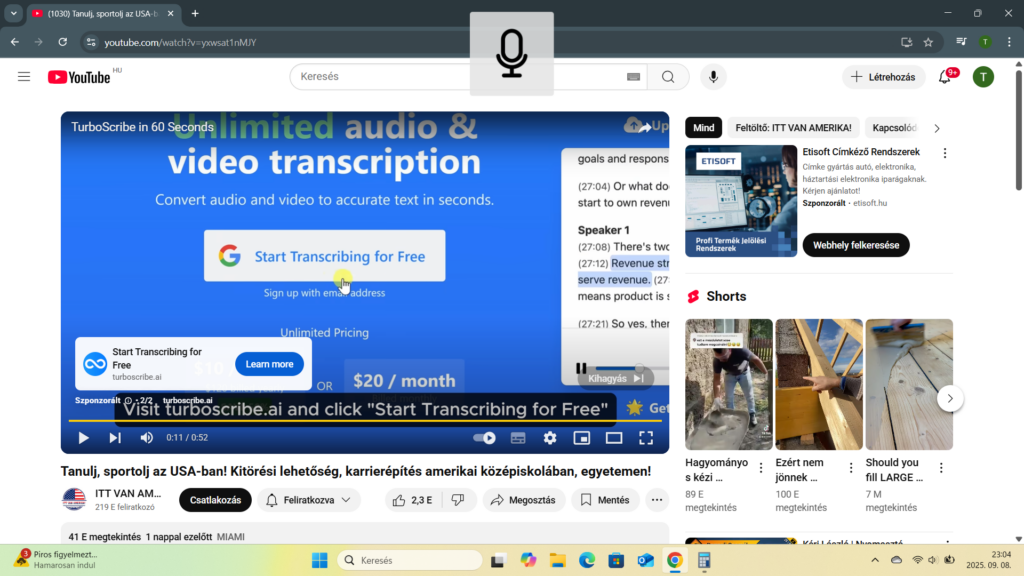1024x576 pixels.
Task: Enable theater mode
Action: 614,438
